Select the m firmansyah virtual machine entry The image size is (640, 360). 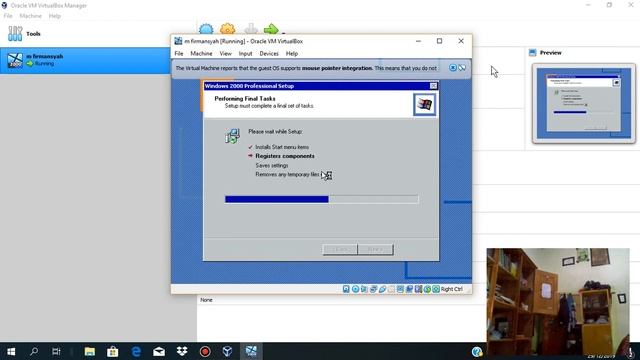[x=85, y=60]
